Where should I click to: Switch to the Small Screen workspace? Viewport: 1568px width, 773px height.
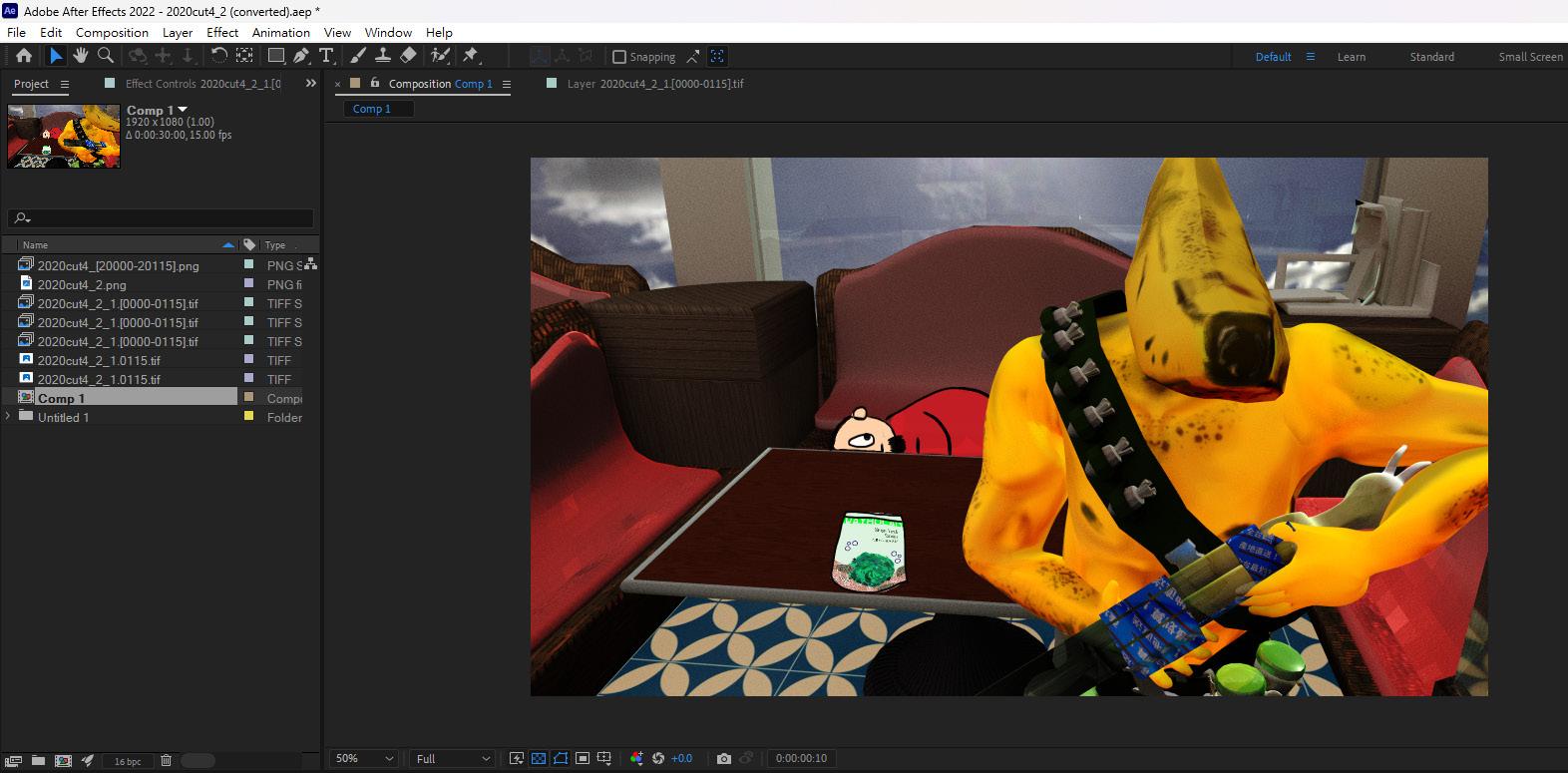(x=1531, y=57)
